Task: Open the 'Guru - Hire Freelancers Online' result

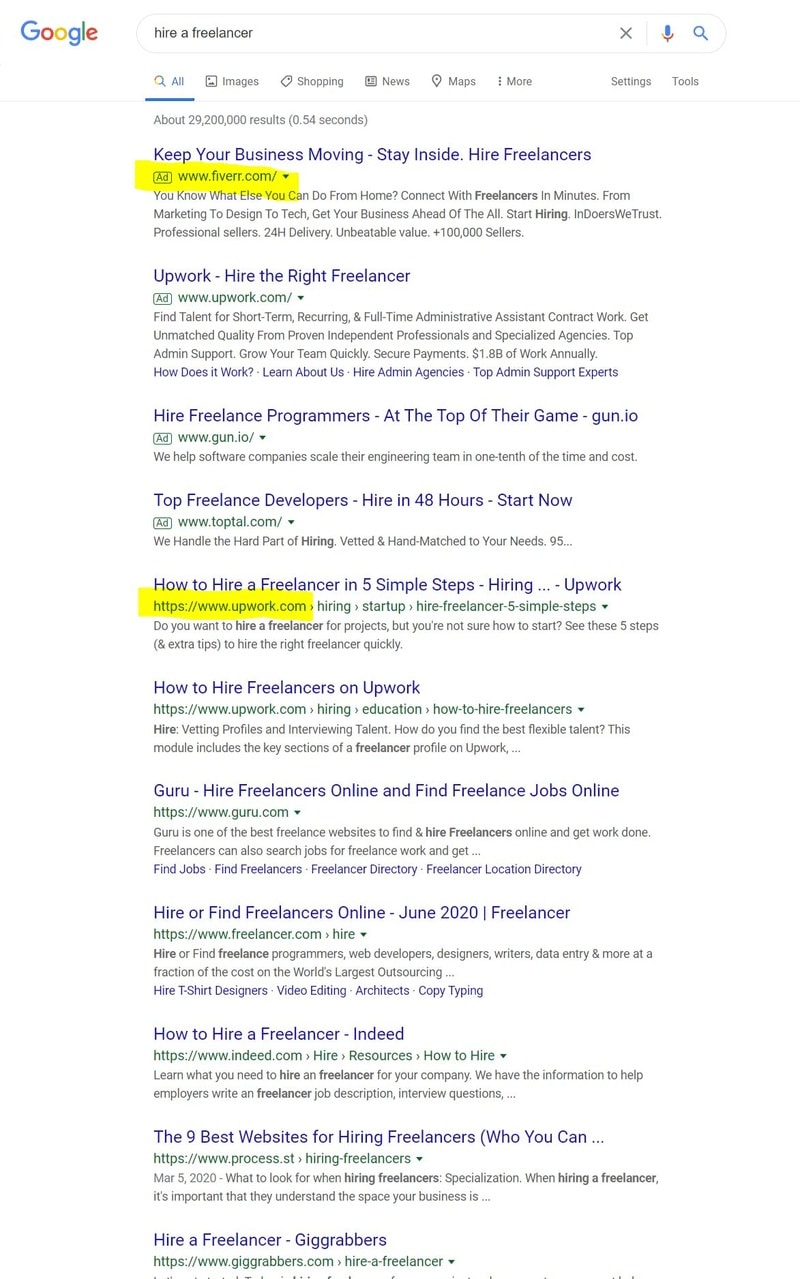Action: [x=386, y=791]
